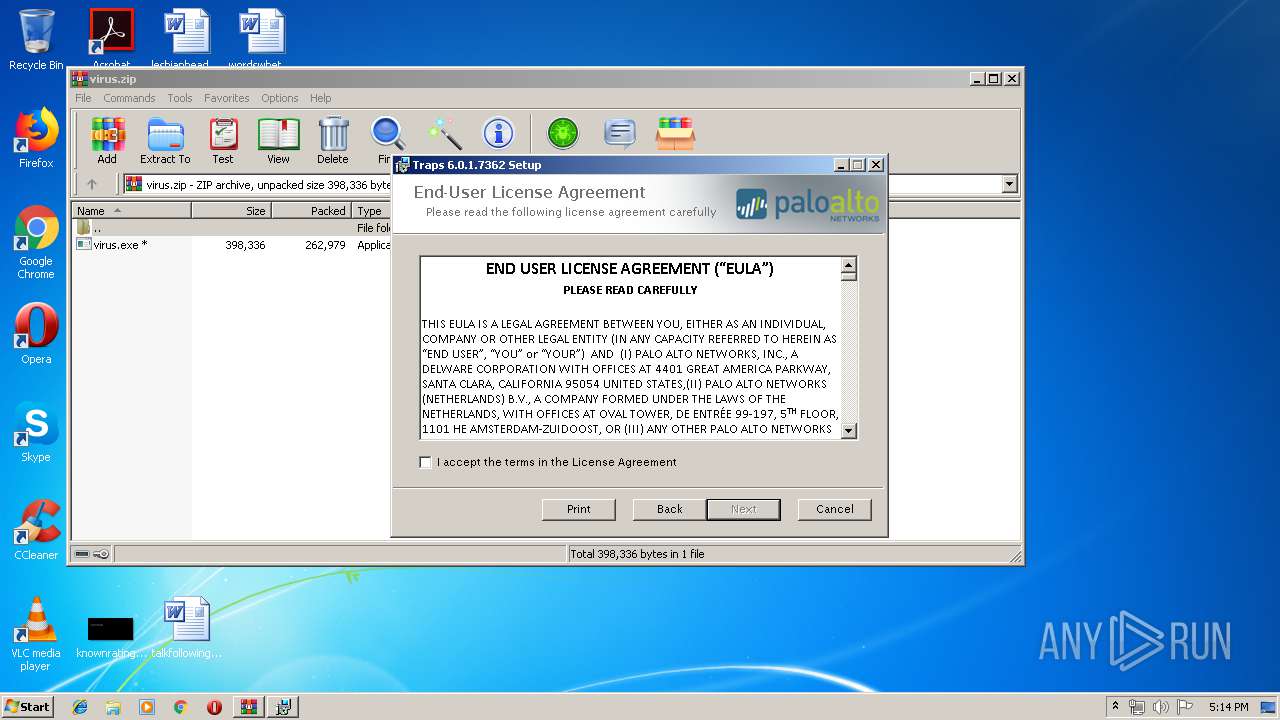Click Extract To icon in WinRAR
This screenshot has width=1280, height=720.
(165, 140)
